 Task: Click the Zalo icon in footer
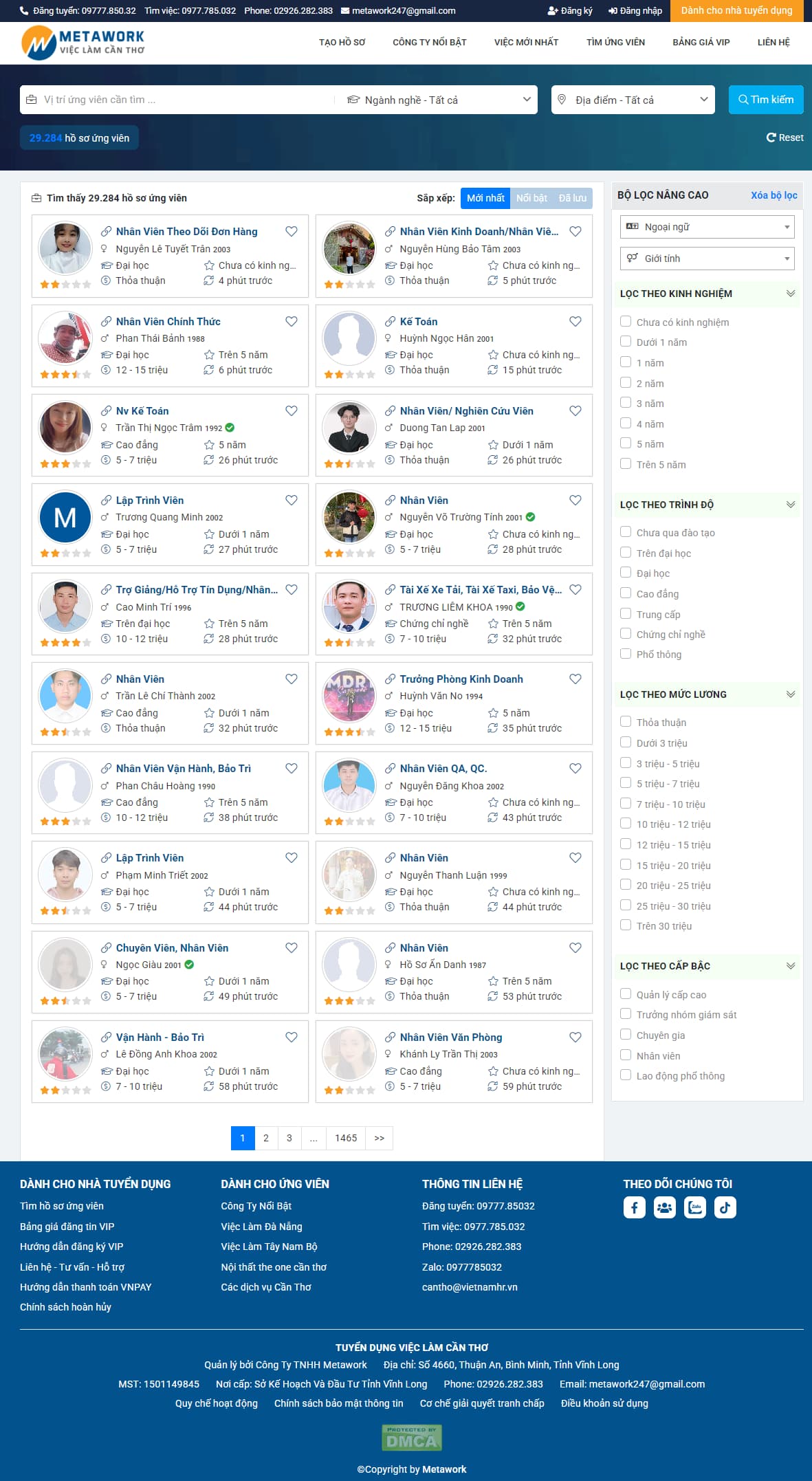tap(695, 1207)
